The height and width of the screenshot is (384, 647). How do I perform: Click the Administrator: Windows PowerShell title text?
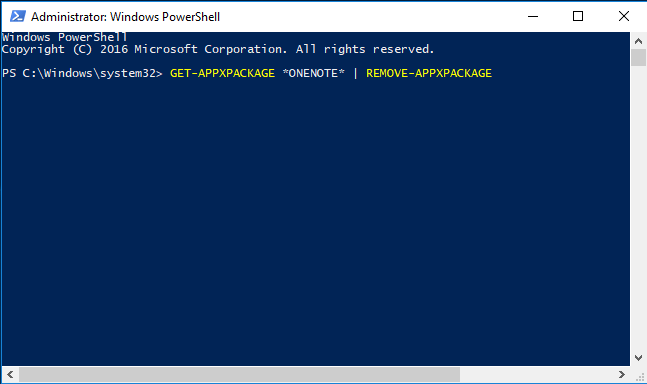tap(125, 17)
